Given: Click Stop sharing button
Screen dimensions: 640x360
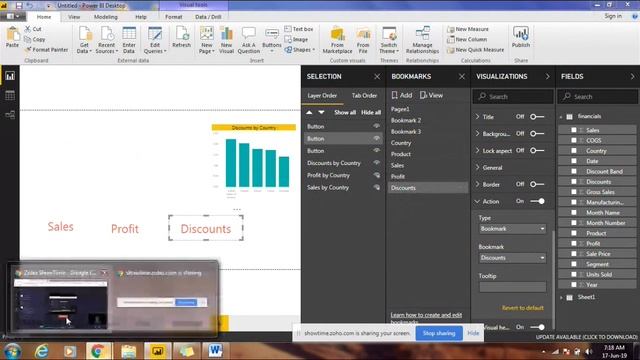Looking at the screenshot, I should pos(439,333).
